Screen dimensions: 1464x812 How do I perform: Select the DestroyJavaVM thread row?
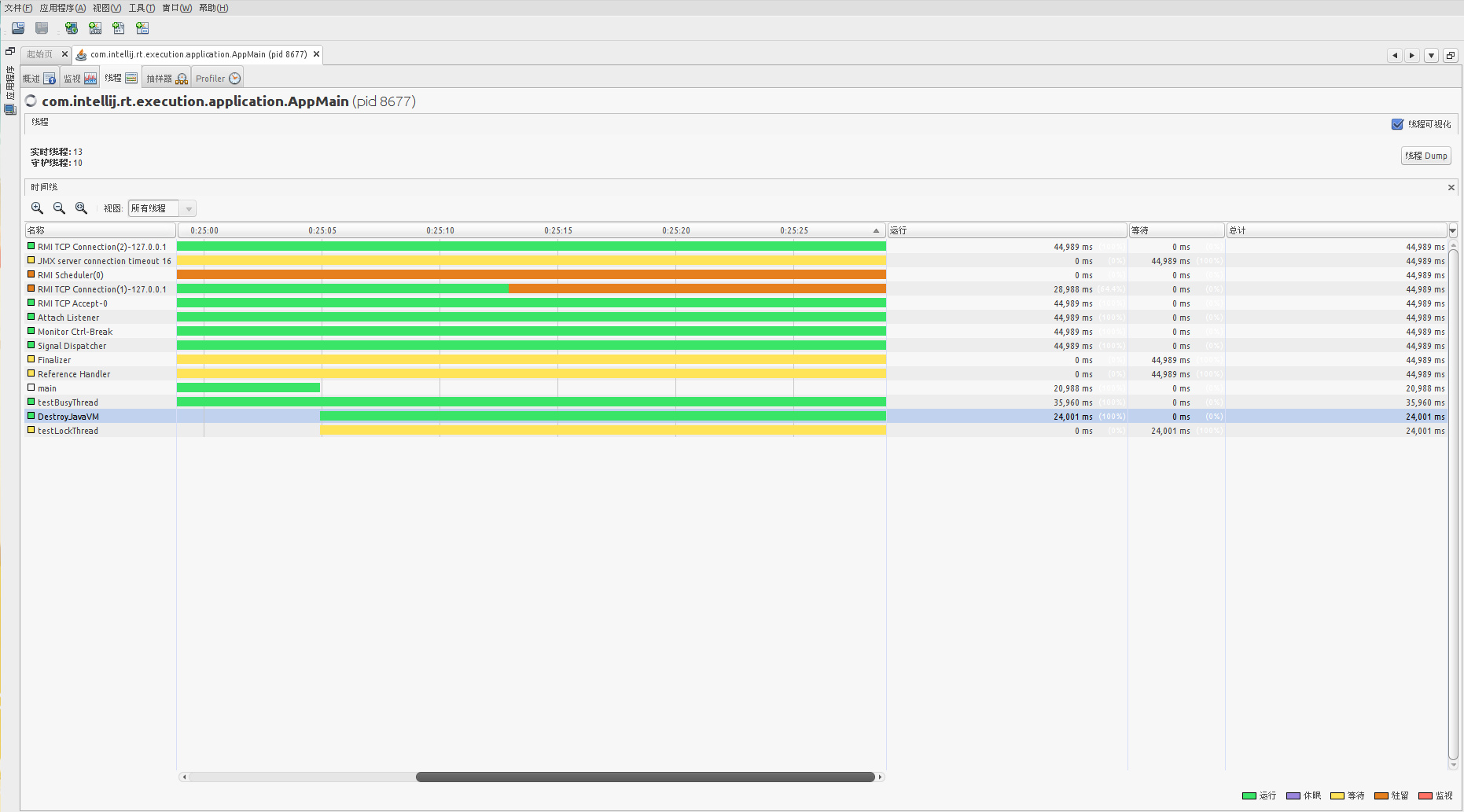click(736, 417)
